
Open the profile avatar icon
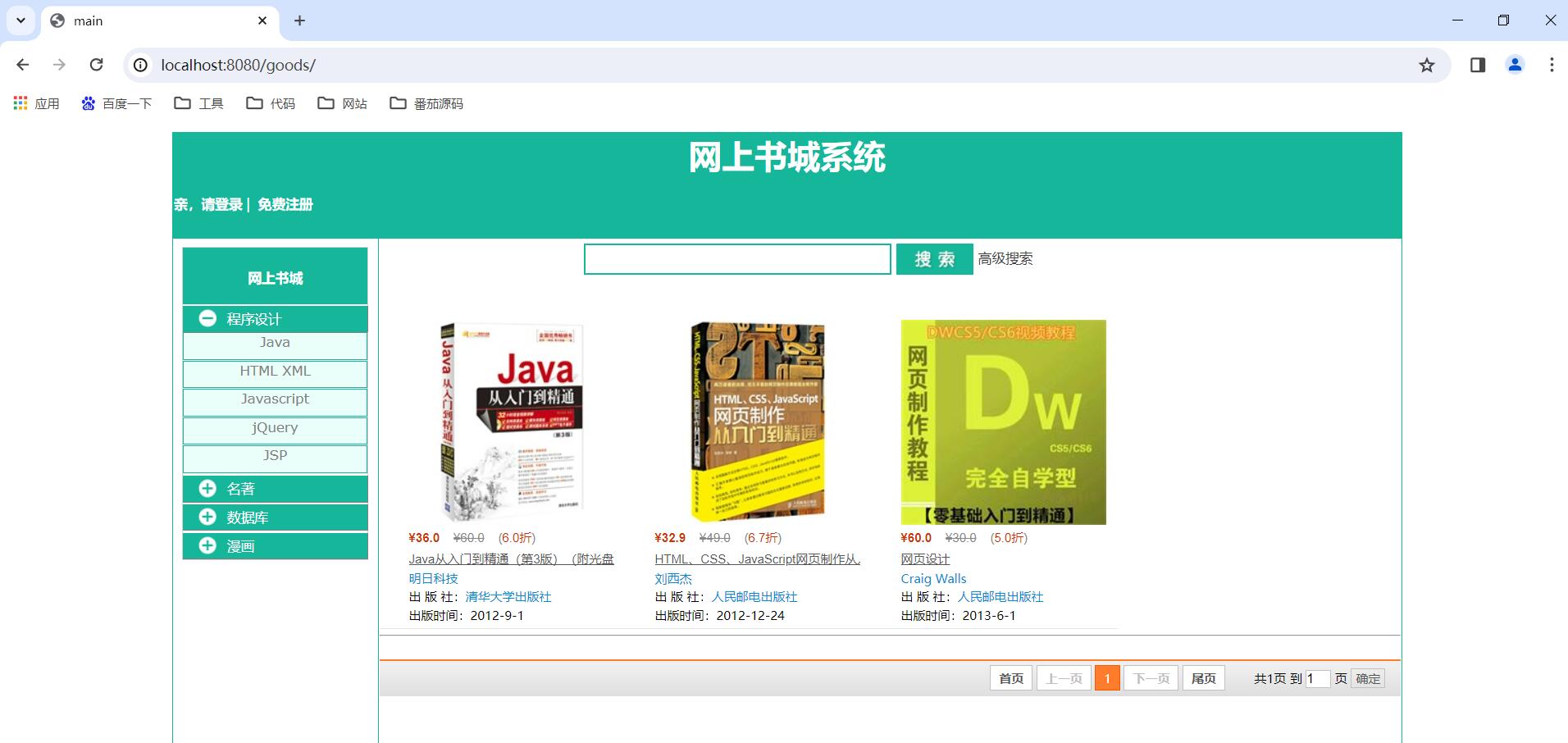(1515, 65)
